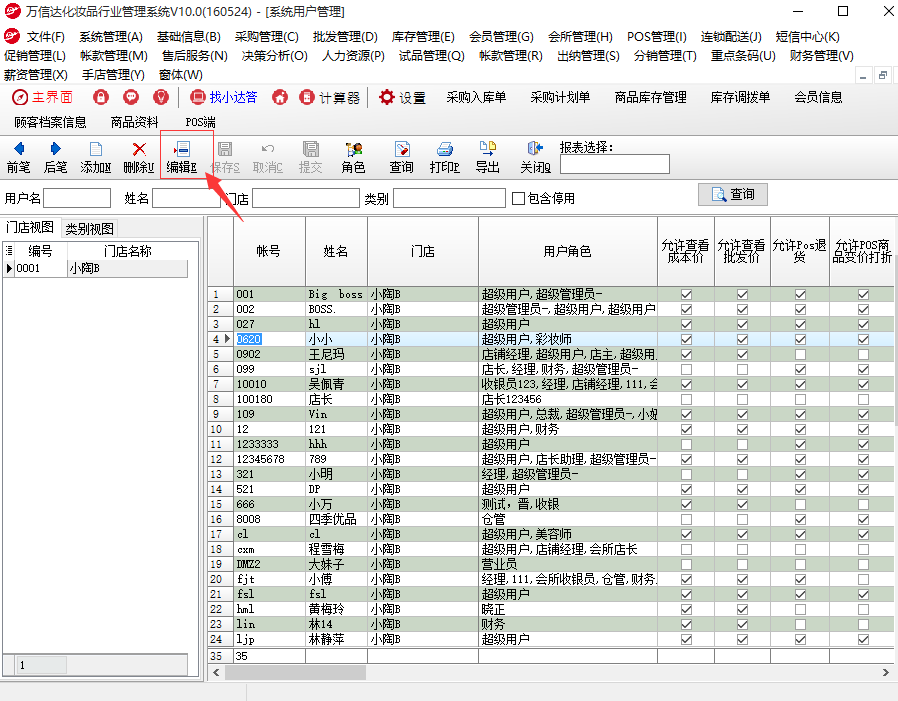The image size is (898, 701).
Task: Toggle 允许Pos退货 for account 0902
Action: point(800,355)
